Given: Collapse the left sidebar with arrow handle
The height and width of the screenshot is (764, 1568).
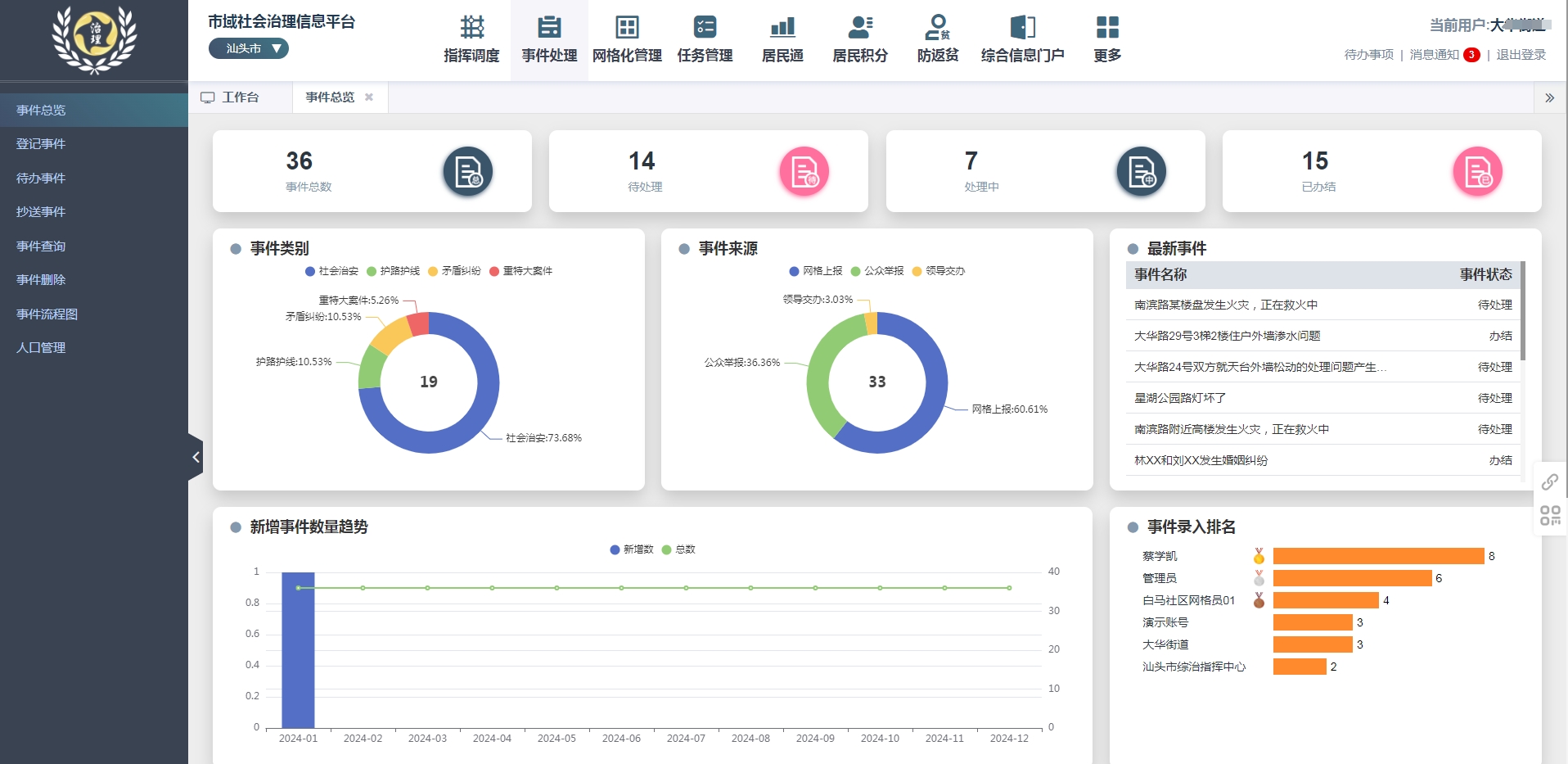Looking at the screenshot, I should click(196, 457).
